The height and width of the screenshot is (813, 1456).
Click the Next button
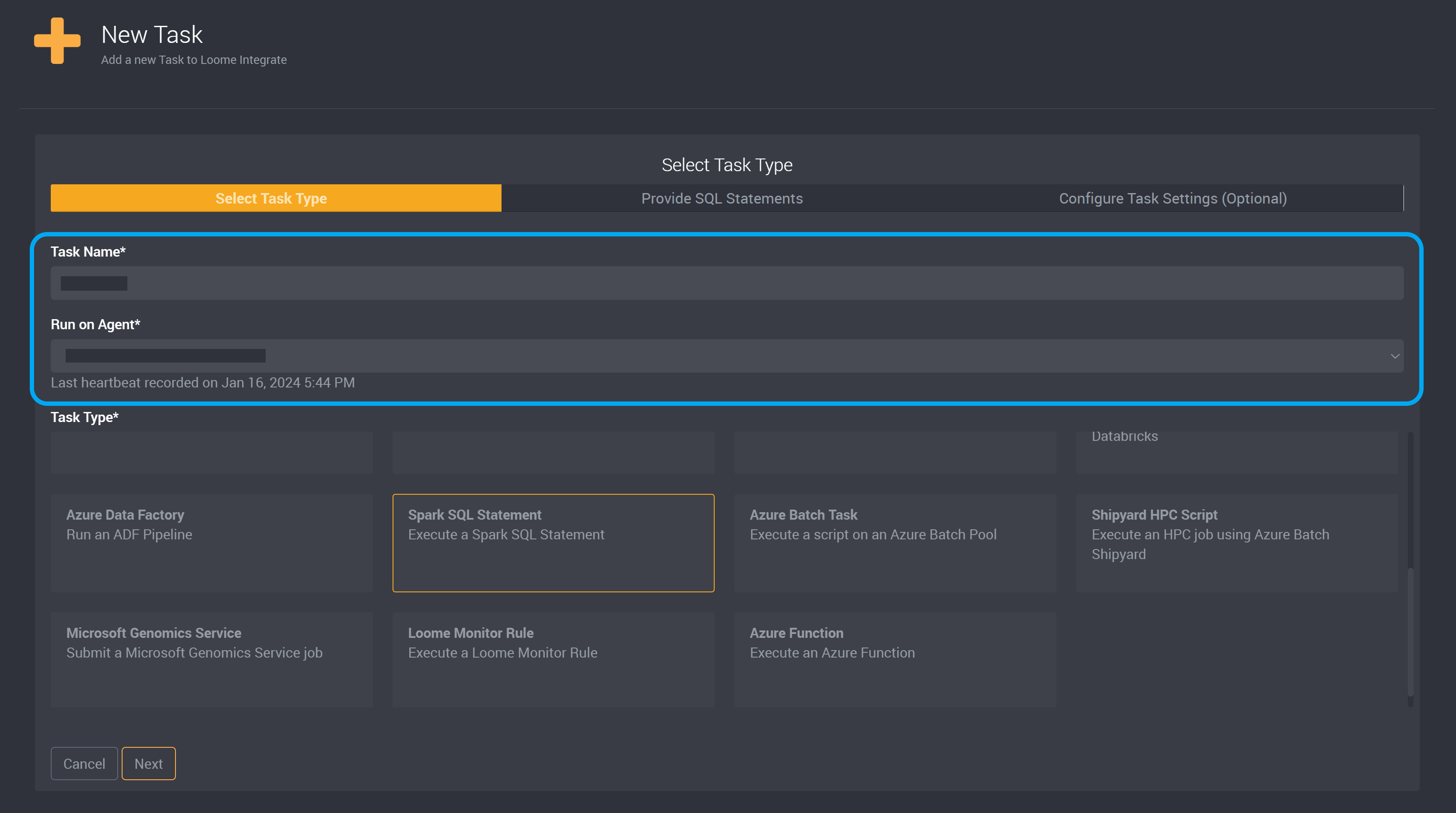pos(149,763)
